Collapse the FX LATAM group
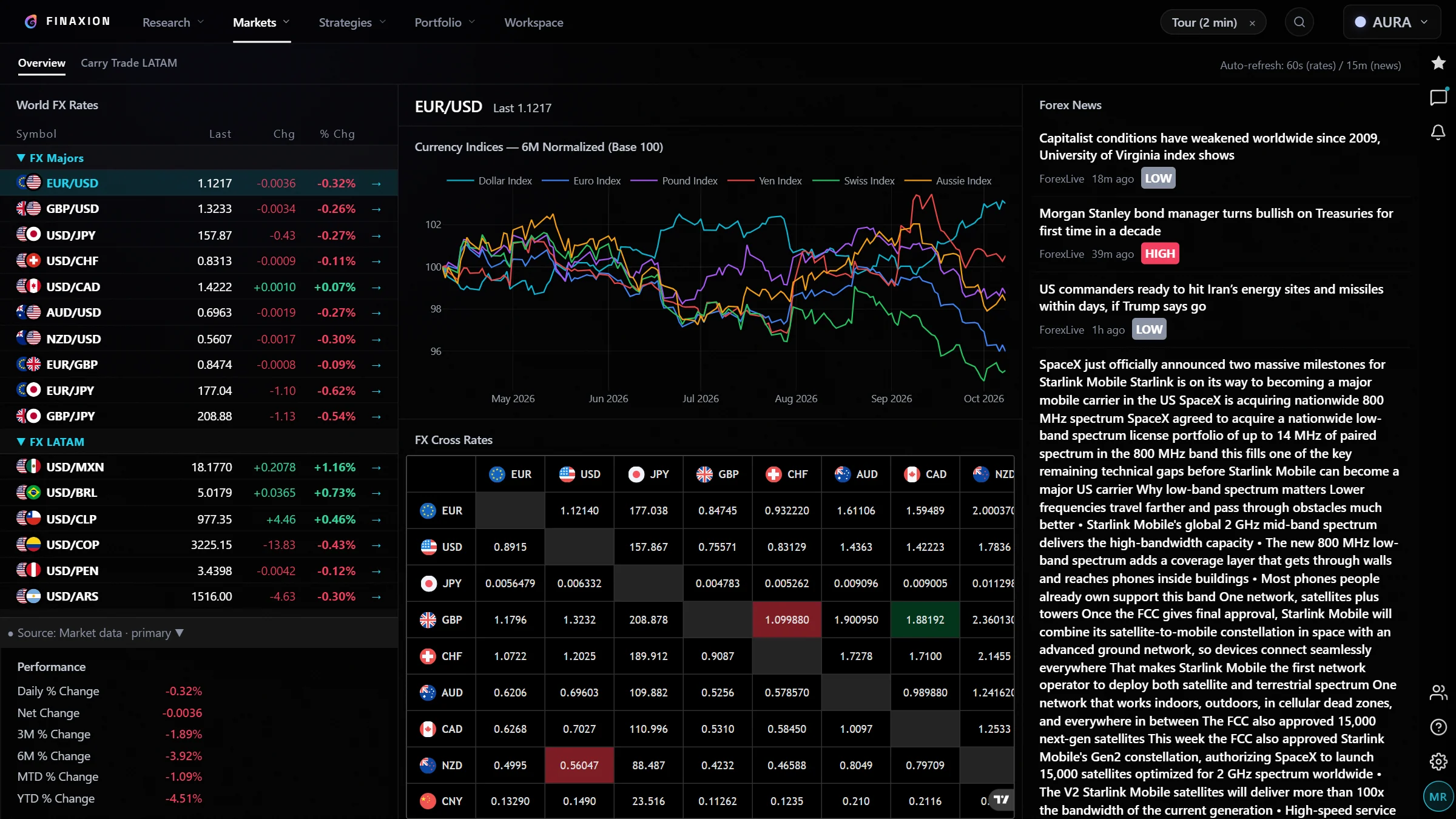 [x=50, y=442]
